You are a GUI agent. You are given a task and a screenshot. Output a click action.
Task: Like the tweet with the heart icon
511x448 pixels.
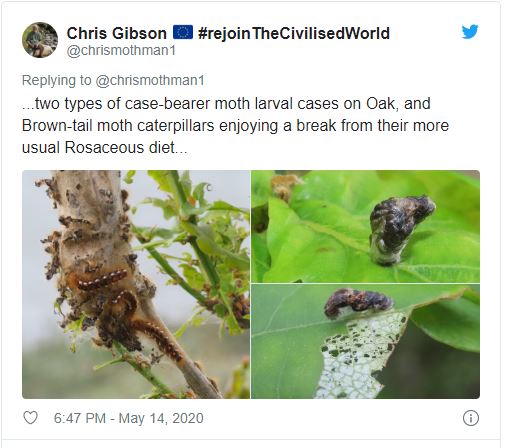pos(30,418)
